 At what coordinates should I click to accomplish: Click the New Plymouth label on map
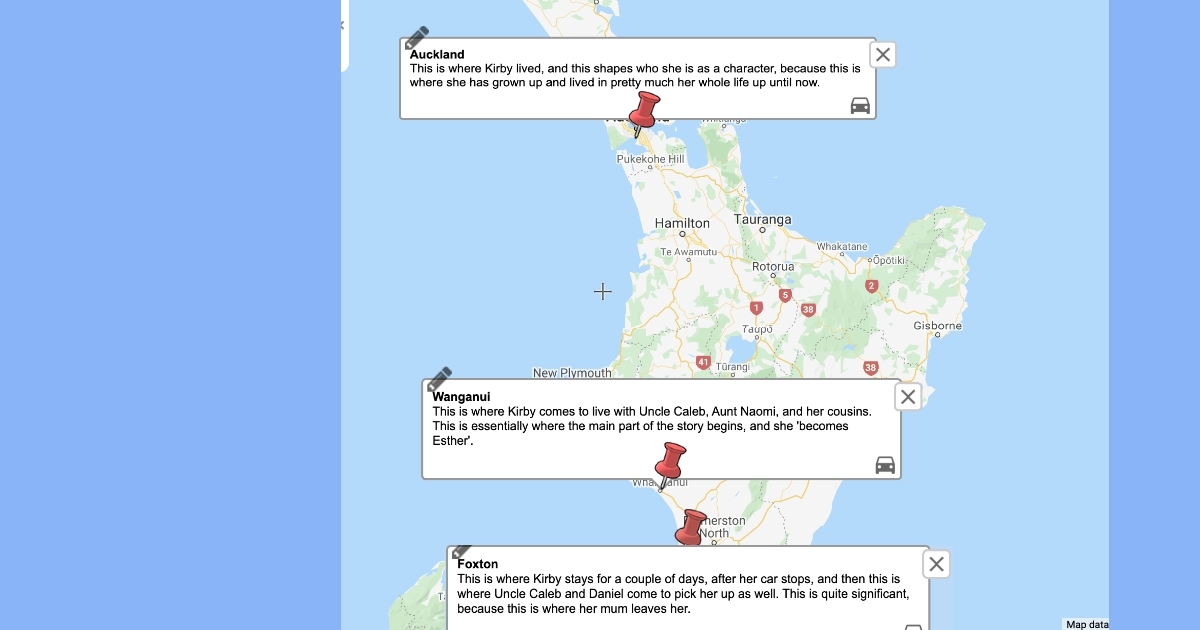click(572, 373)
